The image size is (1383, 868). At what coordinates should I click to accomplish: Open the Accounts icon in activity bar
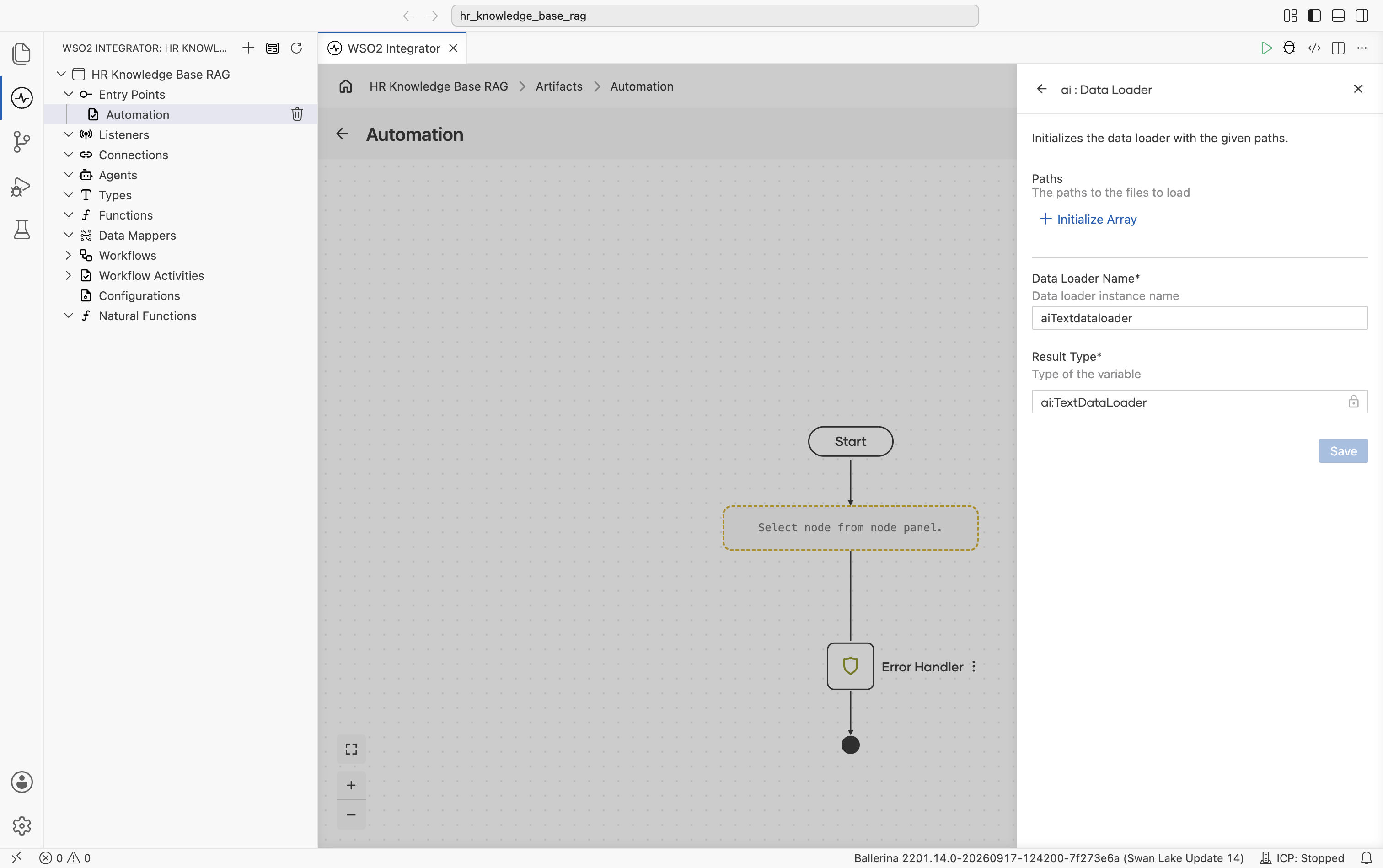[22, 782]
